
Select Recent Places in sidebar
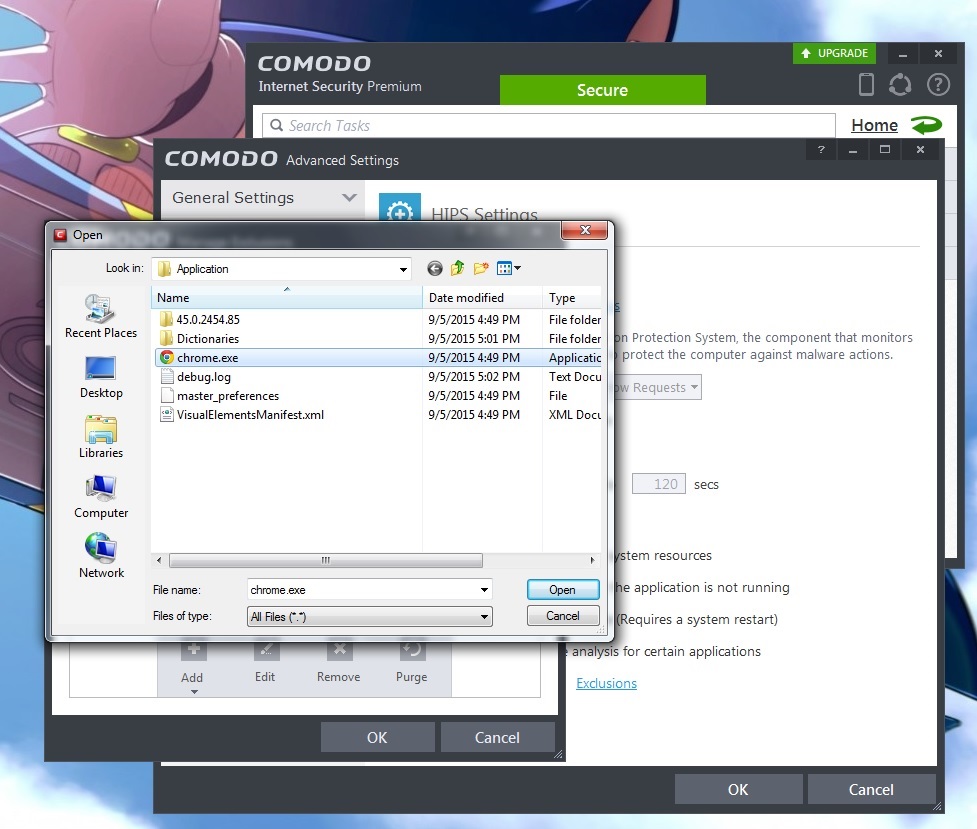click(100, 317)
